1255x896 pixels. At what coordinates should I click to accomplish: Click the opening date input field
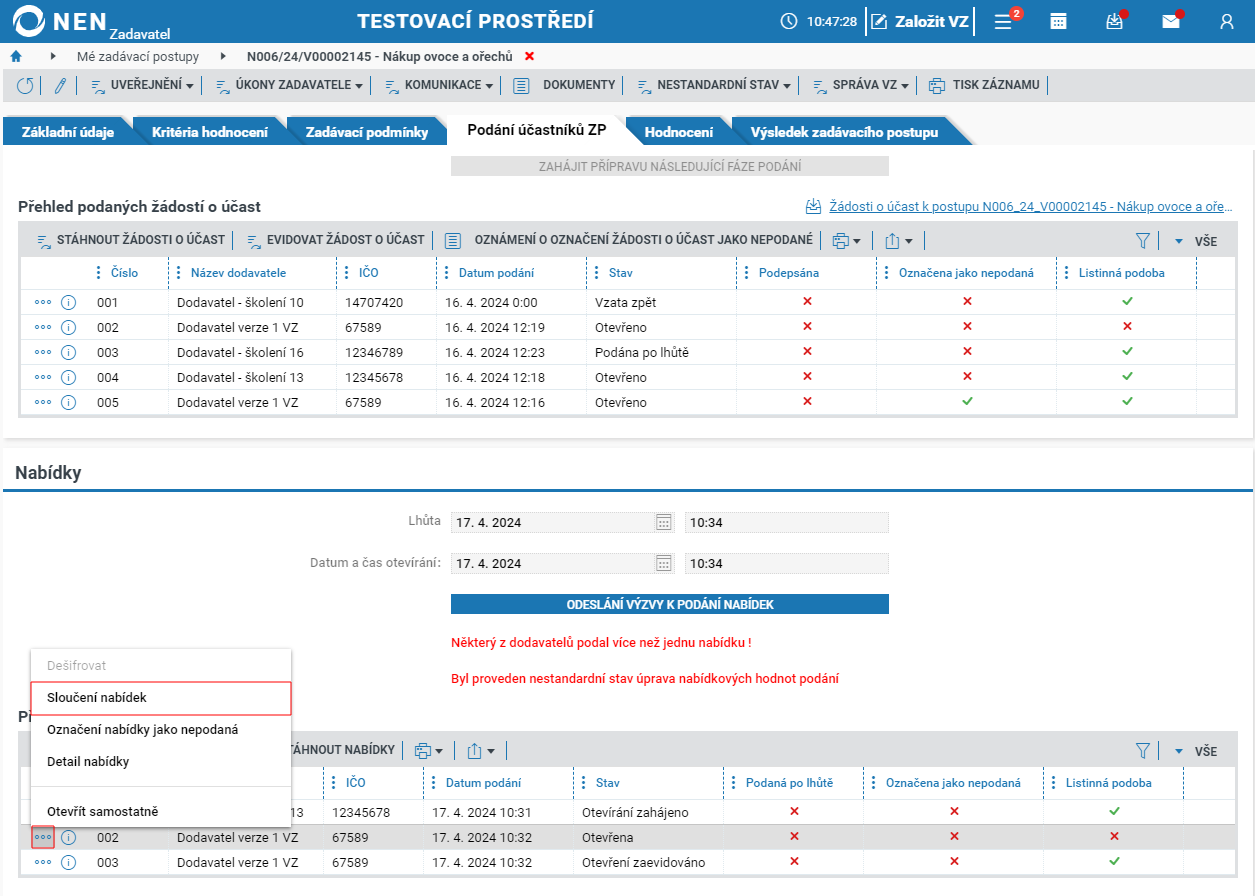[x=553, y=563]
